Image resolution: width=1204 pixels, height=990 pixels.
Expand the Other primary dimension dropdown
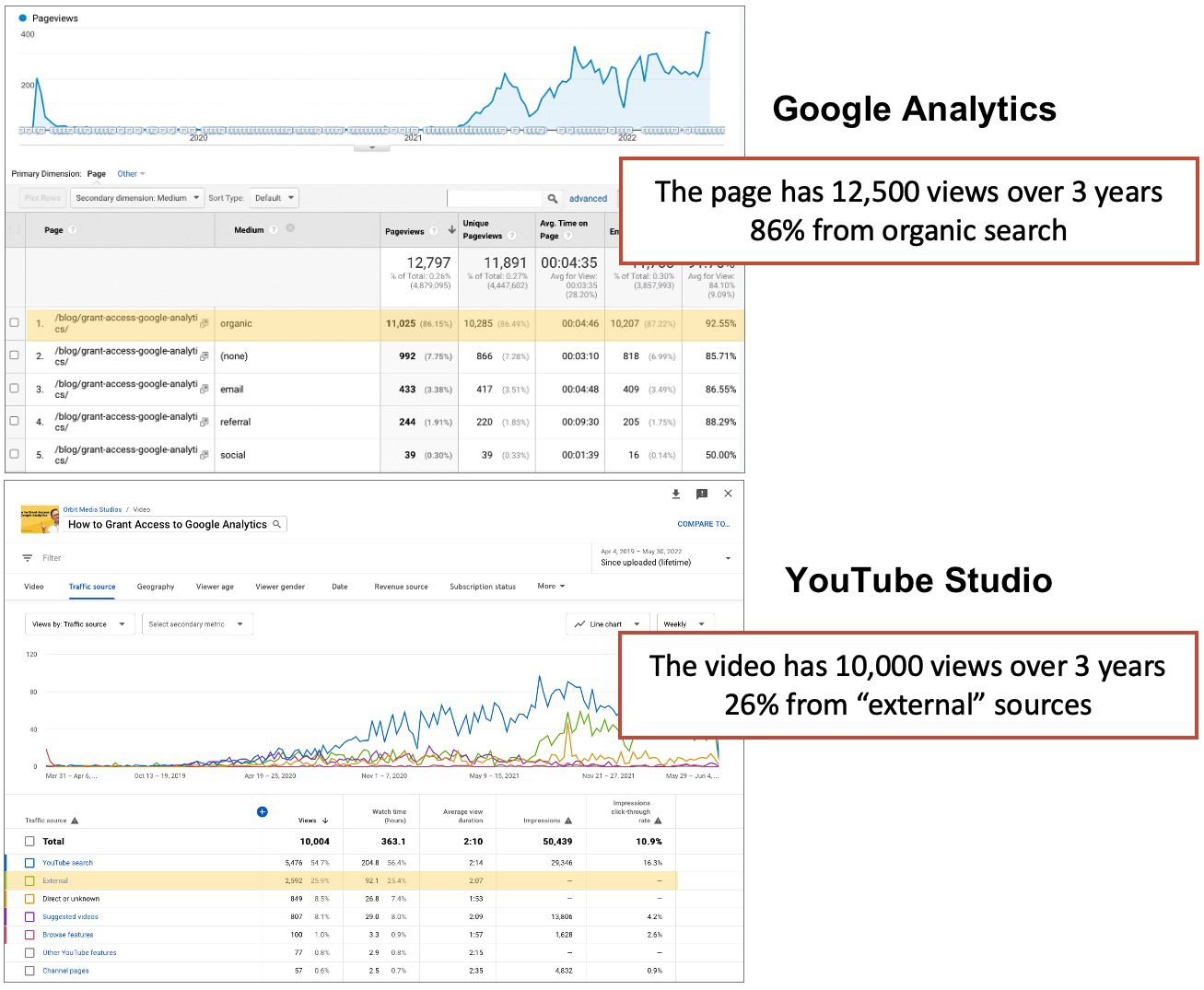click(x=131, y=174)
